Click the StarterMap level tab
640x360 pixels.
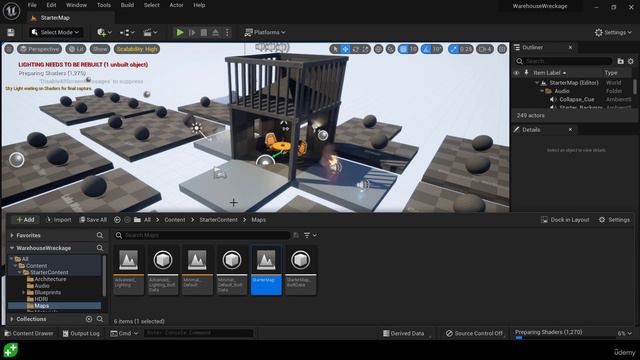(x=55, y=18)
